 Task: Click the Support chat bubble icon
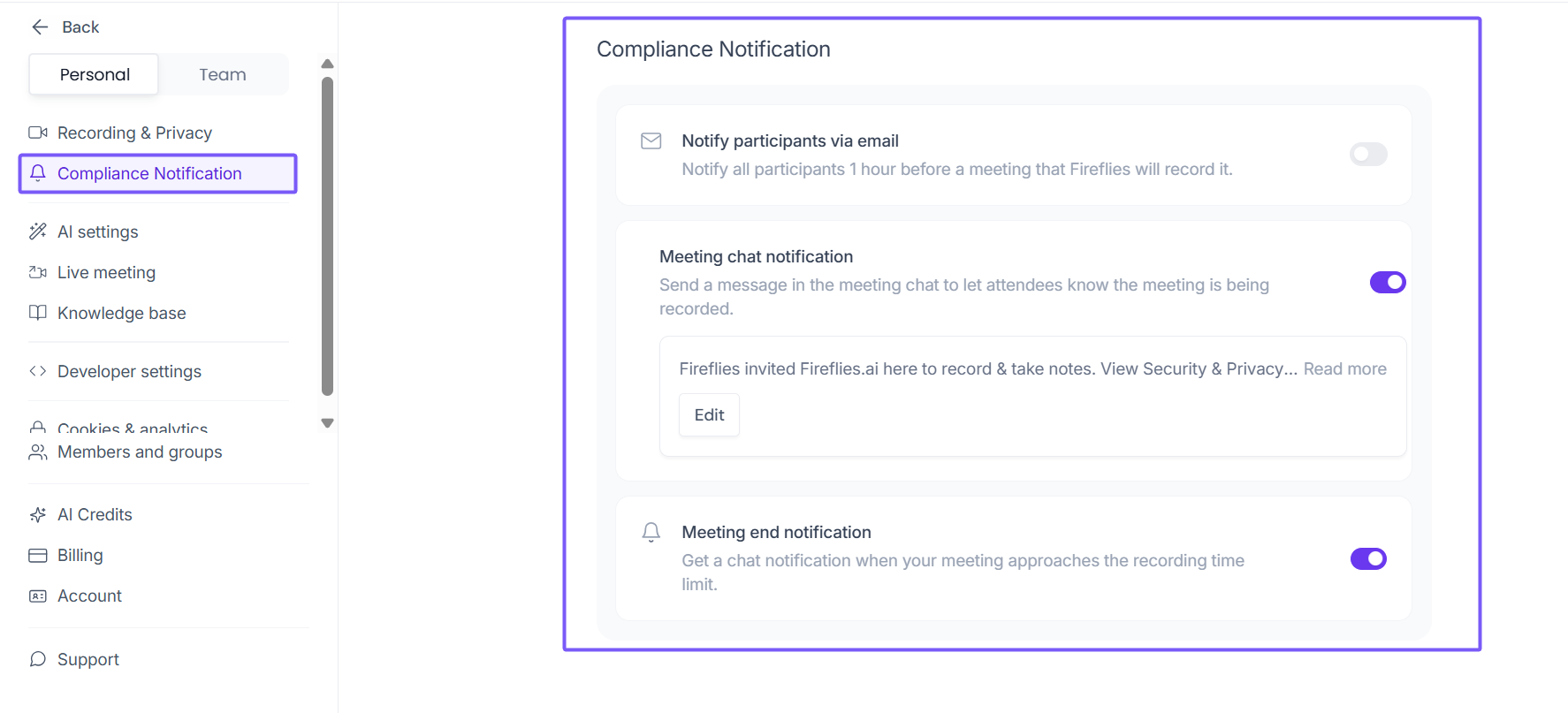pyautogui.click(x=38, y=659)
